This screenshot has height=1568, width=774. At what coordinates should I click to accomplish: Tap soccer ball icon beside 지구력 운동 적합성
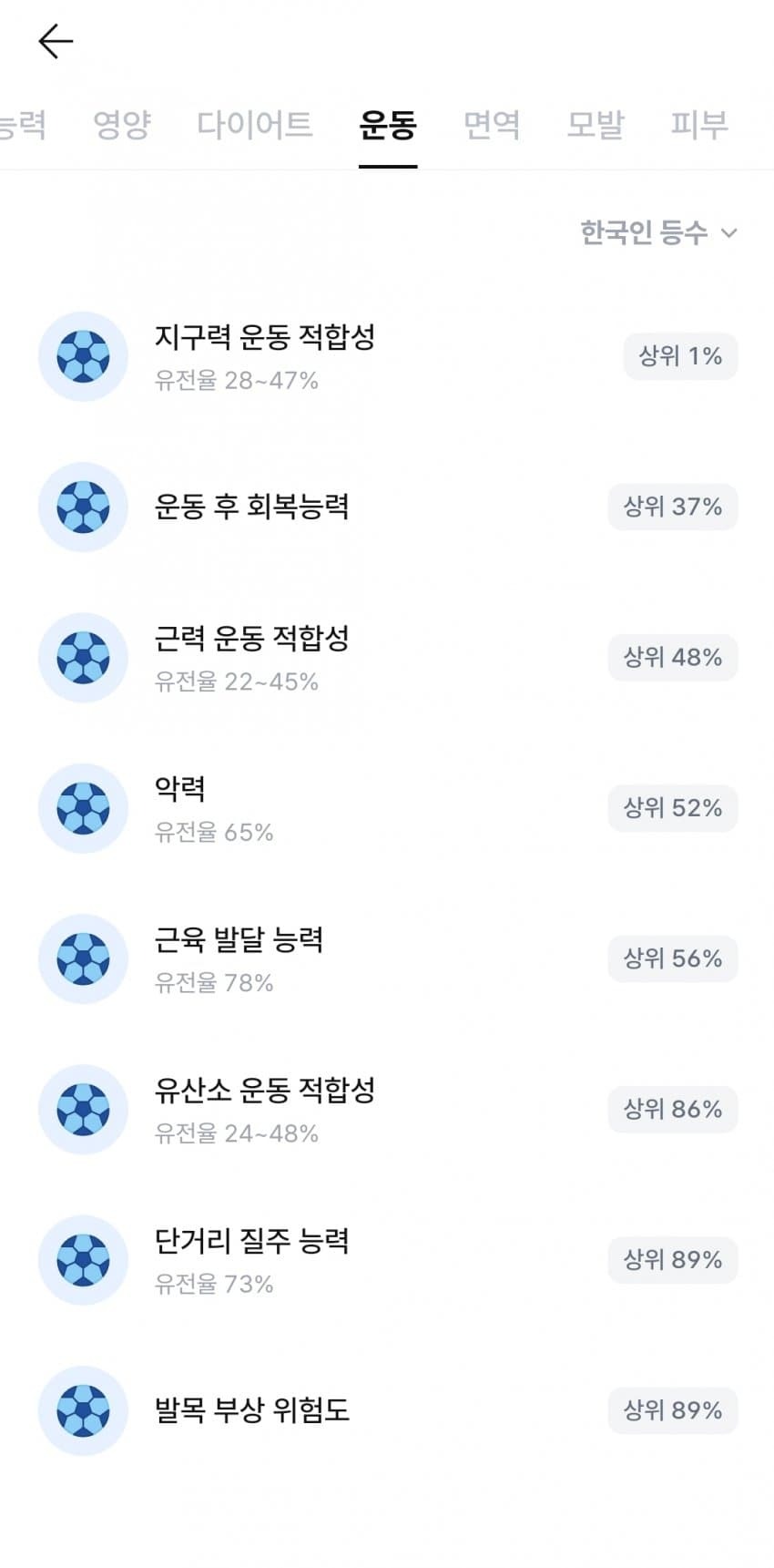[x=83, y=356]
